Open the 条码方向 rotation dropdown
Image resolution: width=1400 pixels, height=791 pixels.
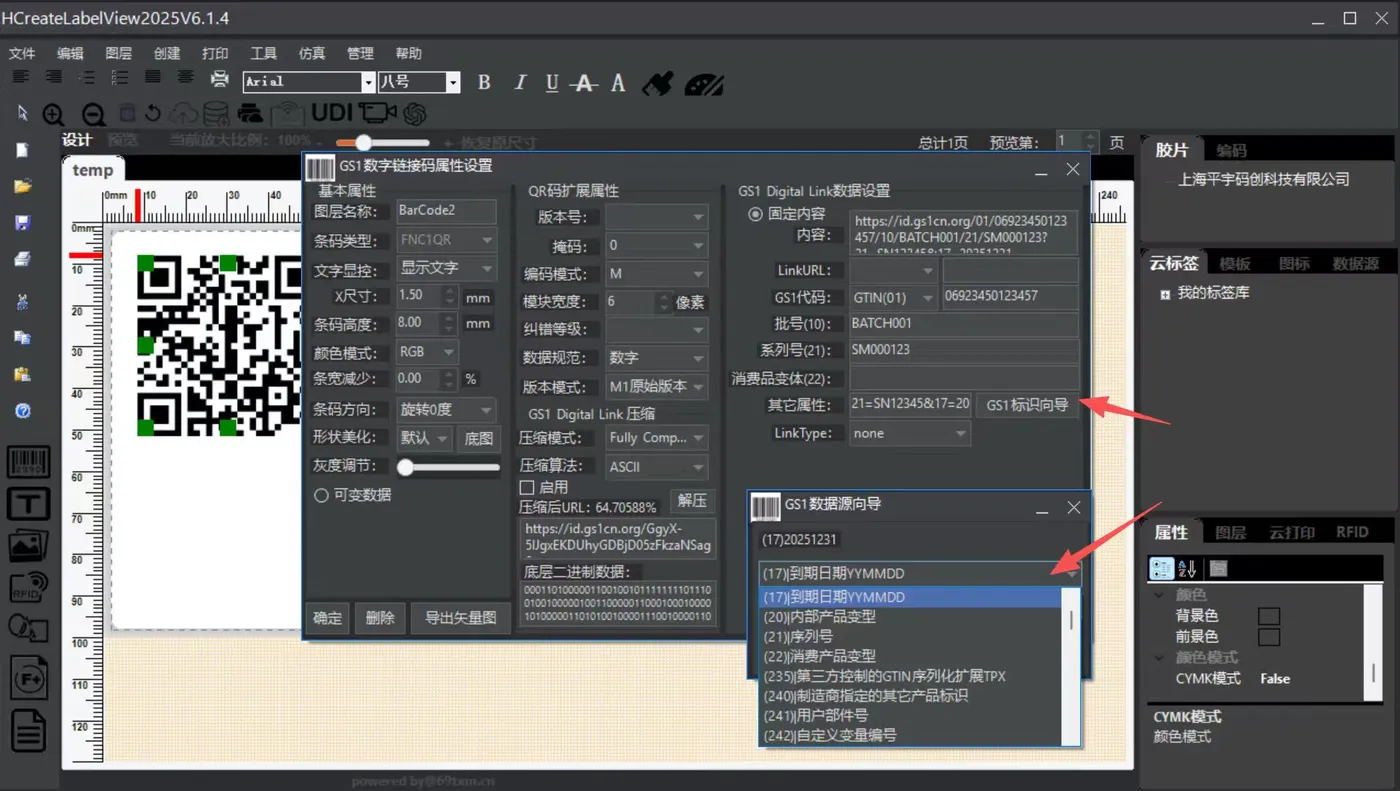click(446, 410)
